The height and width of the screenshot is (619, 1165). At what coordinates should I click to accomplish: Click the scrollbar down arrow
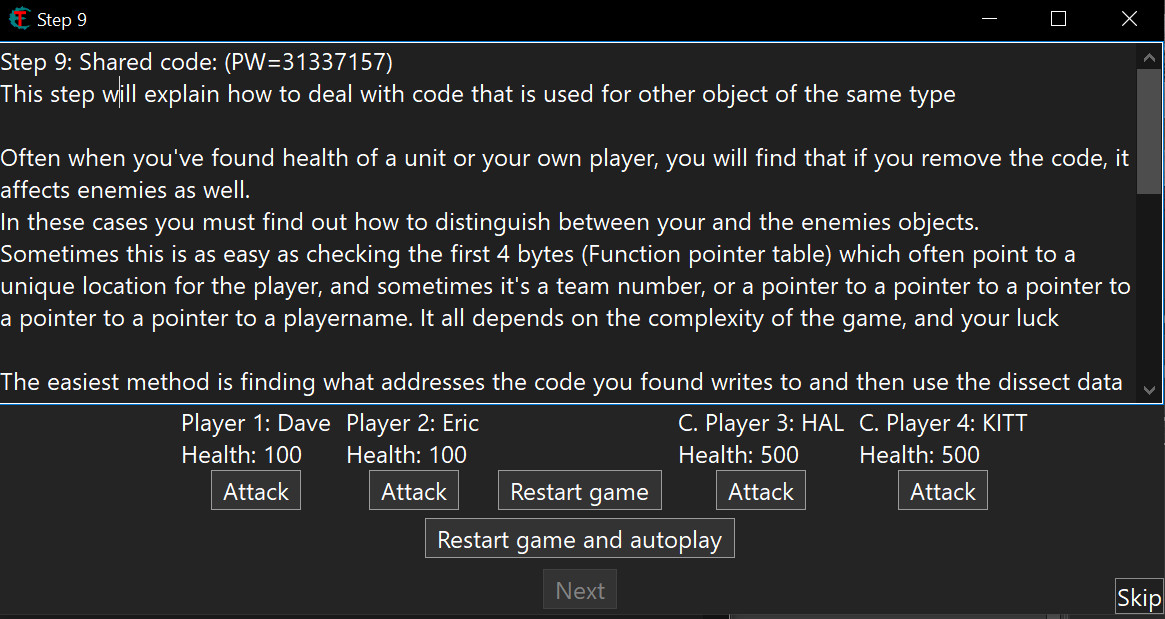[x=1150, y=389]
